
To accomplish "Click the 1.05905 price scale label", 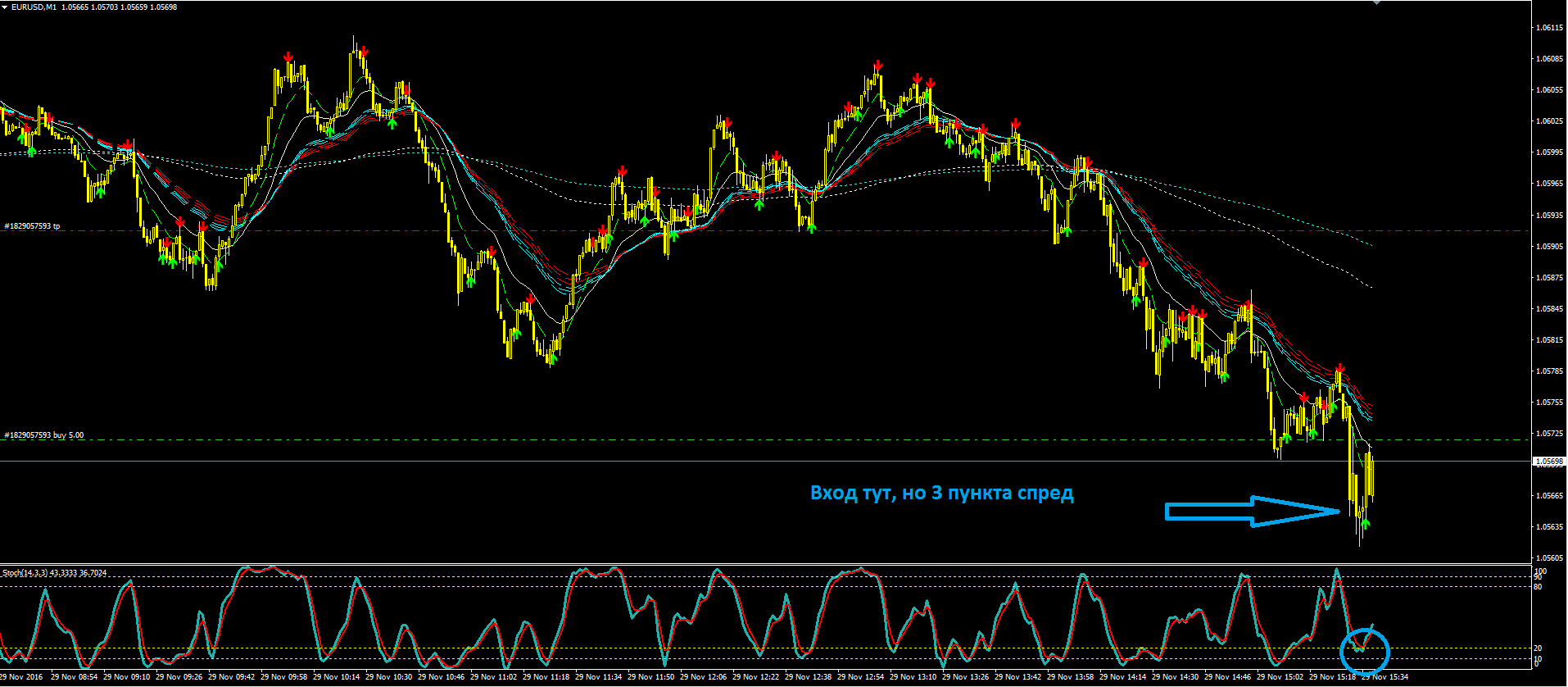I will coord(1548,246).
